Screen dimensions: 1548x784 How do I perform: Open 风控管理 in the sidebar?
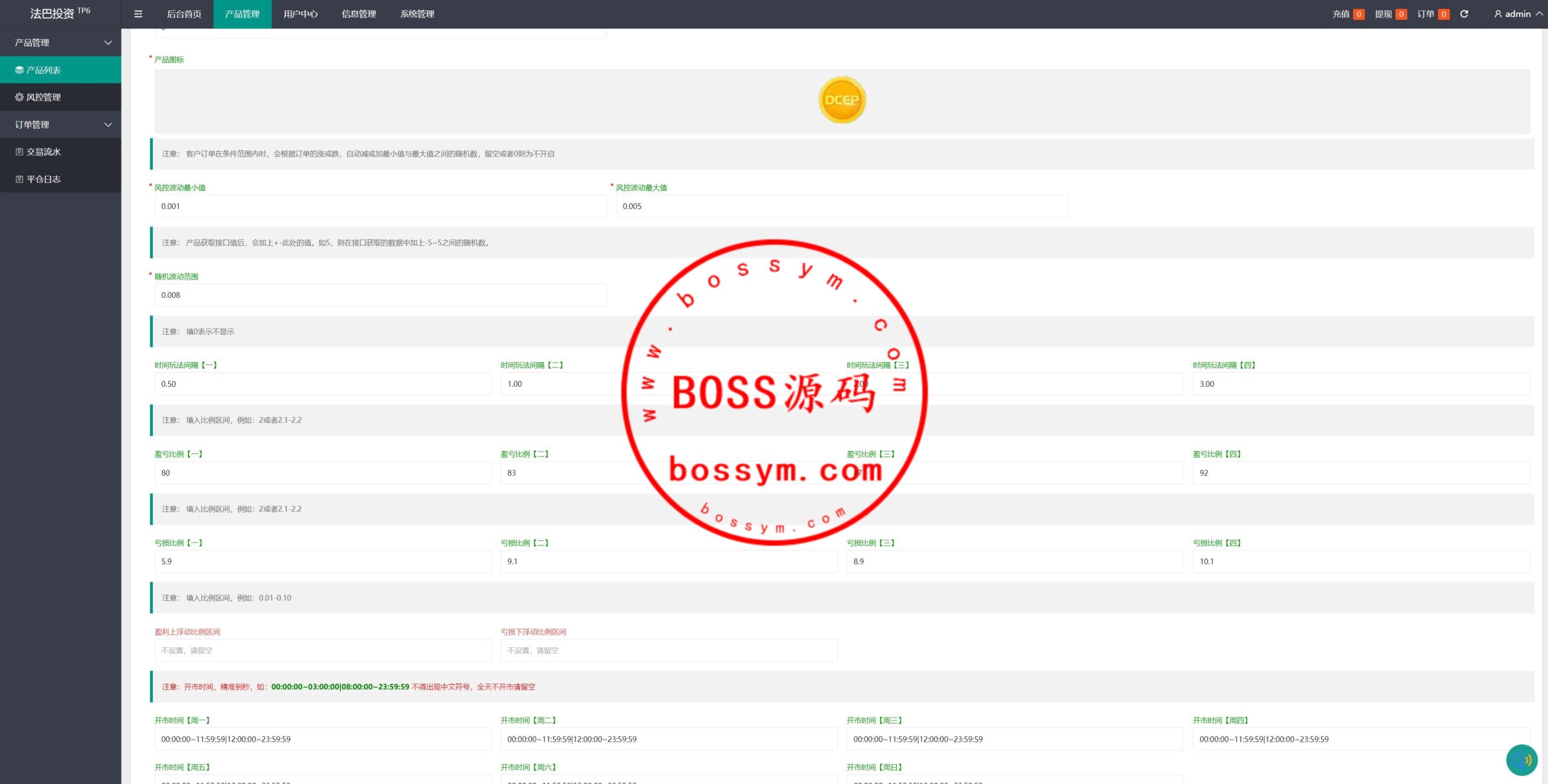[x=60, y=97]
